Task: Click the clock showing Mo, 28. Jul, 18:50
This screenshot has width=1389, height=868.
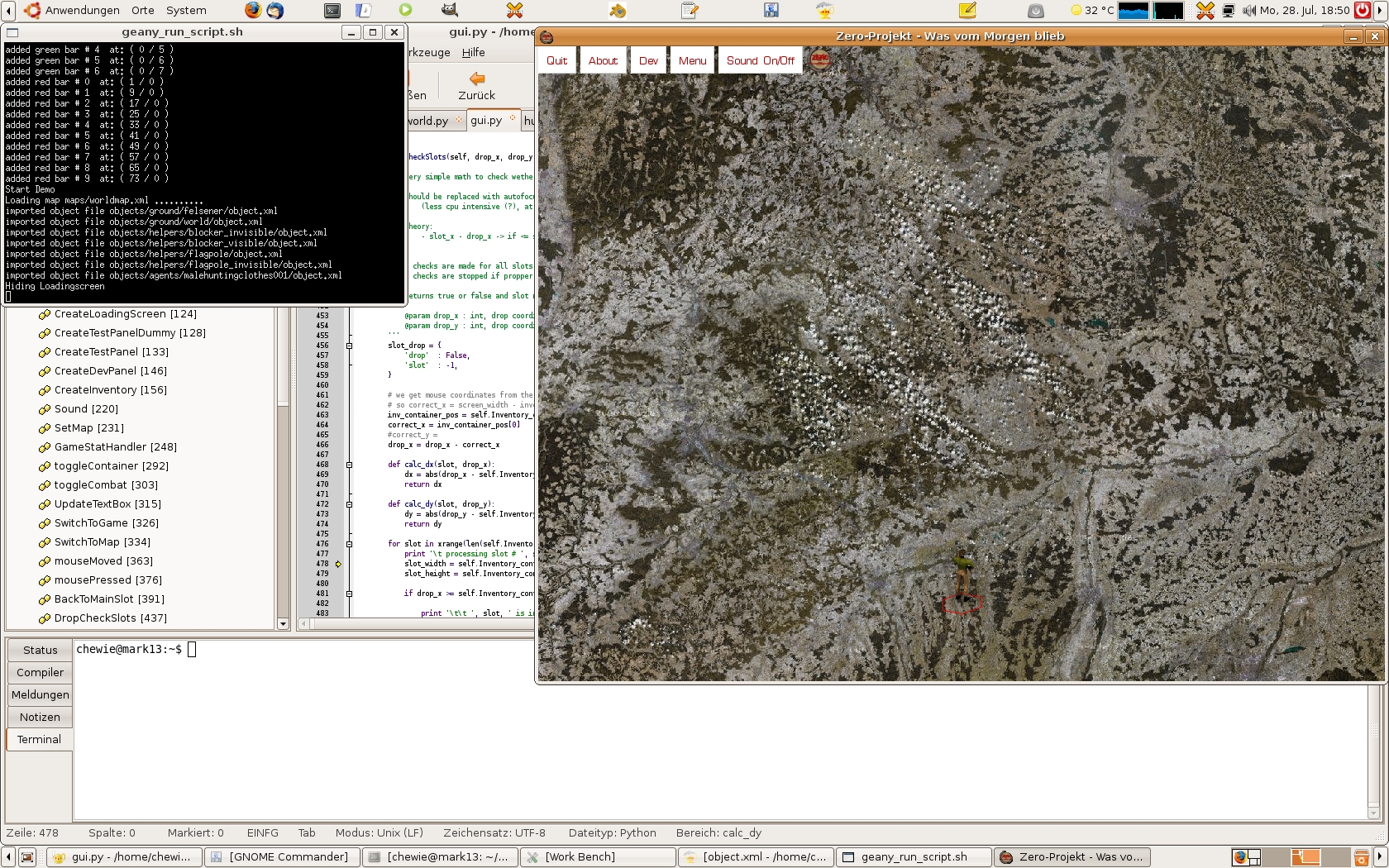Action: (1305, 10)
